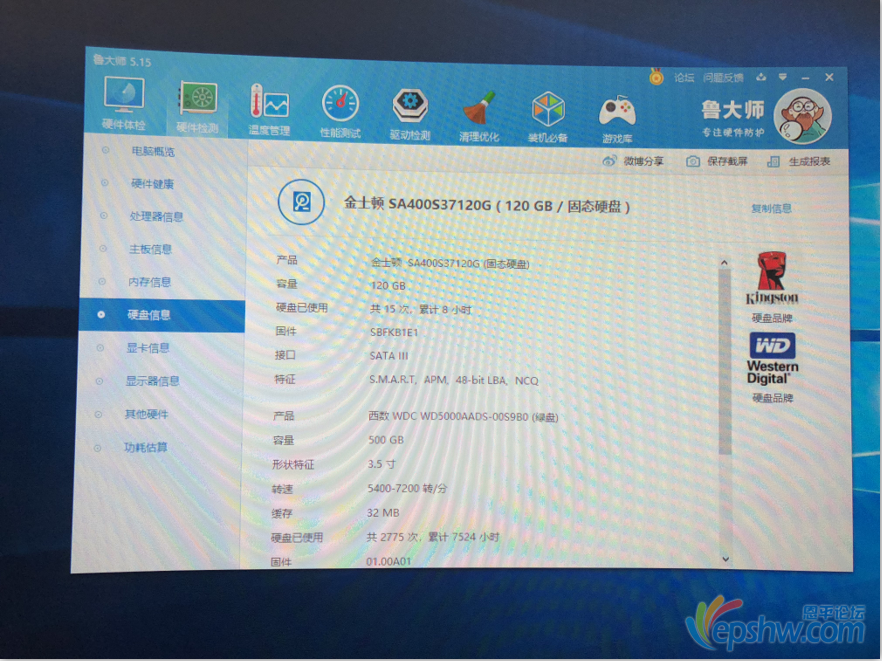Screen dimensions: 882x661
Task: Generate a report with 生成报表
Action: 799,161
